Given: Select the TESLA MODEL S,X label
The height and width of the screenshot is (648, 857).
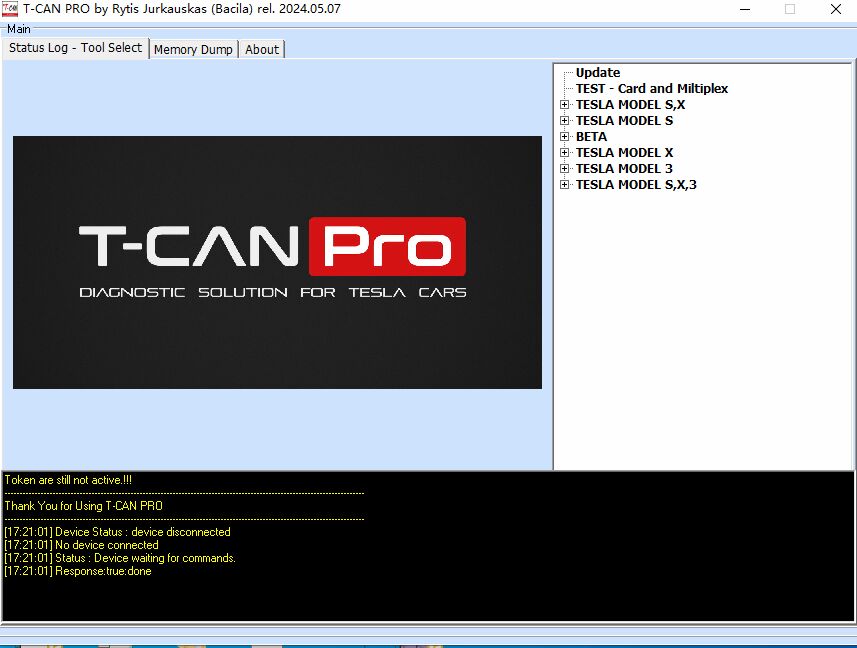Looking at the screenshot, I should pos(630,104).
